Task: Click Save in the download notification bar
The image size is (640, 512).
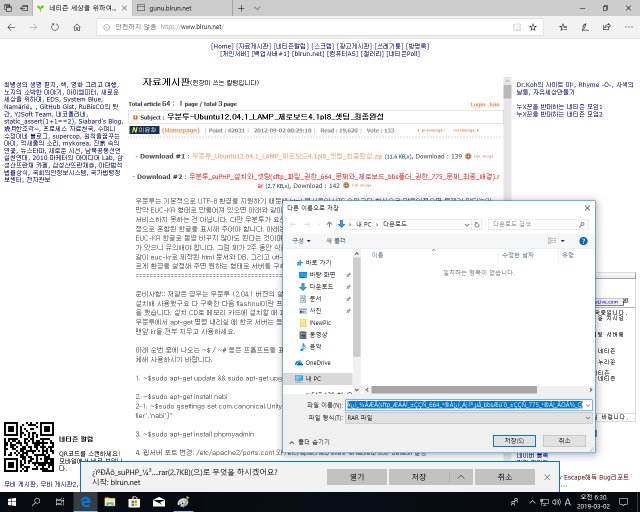Action: pos(419,477)
